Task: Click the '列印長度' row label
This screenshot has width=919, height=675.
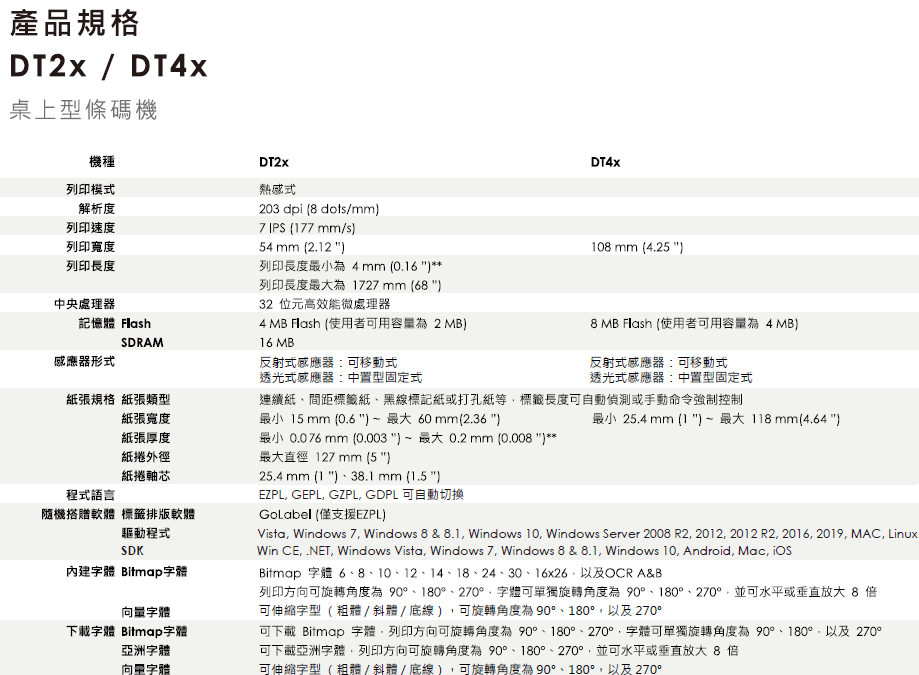Action: pyautogui.click(x=90, y=266)
